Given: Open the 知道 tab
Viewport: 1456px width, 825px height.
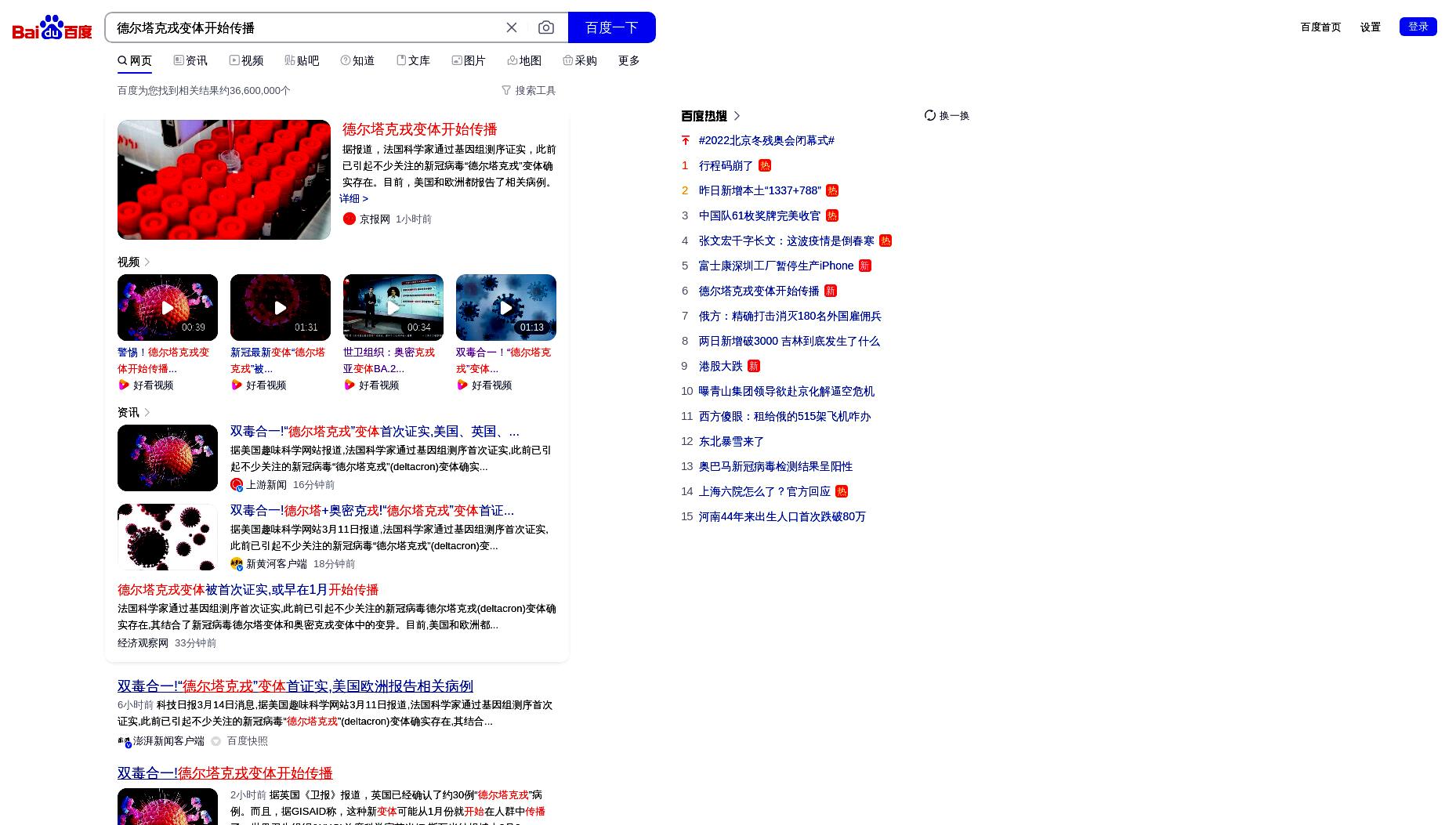Looking at the screenshot, I should click(x=357, y=60).
